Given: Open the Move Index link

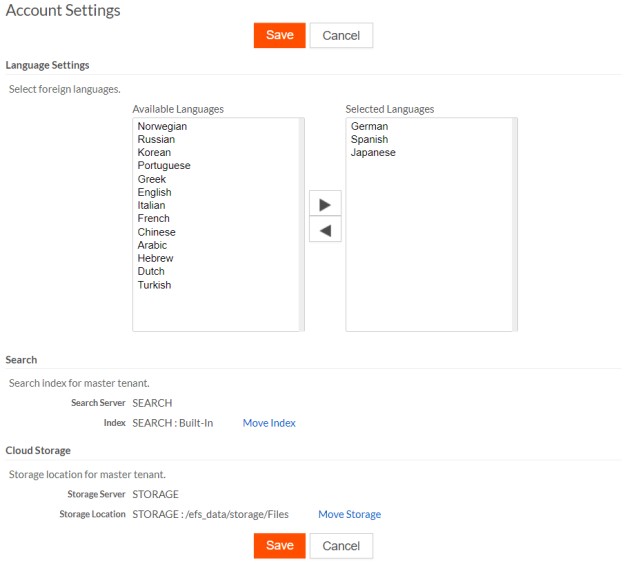Looking at the screenshot, I should tap(269, 423).
